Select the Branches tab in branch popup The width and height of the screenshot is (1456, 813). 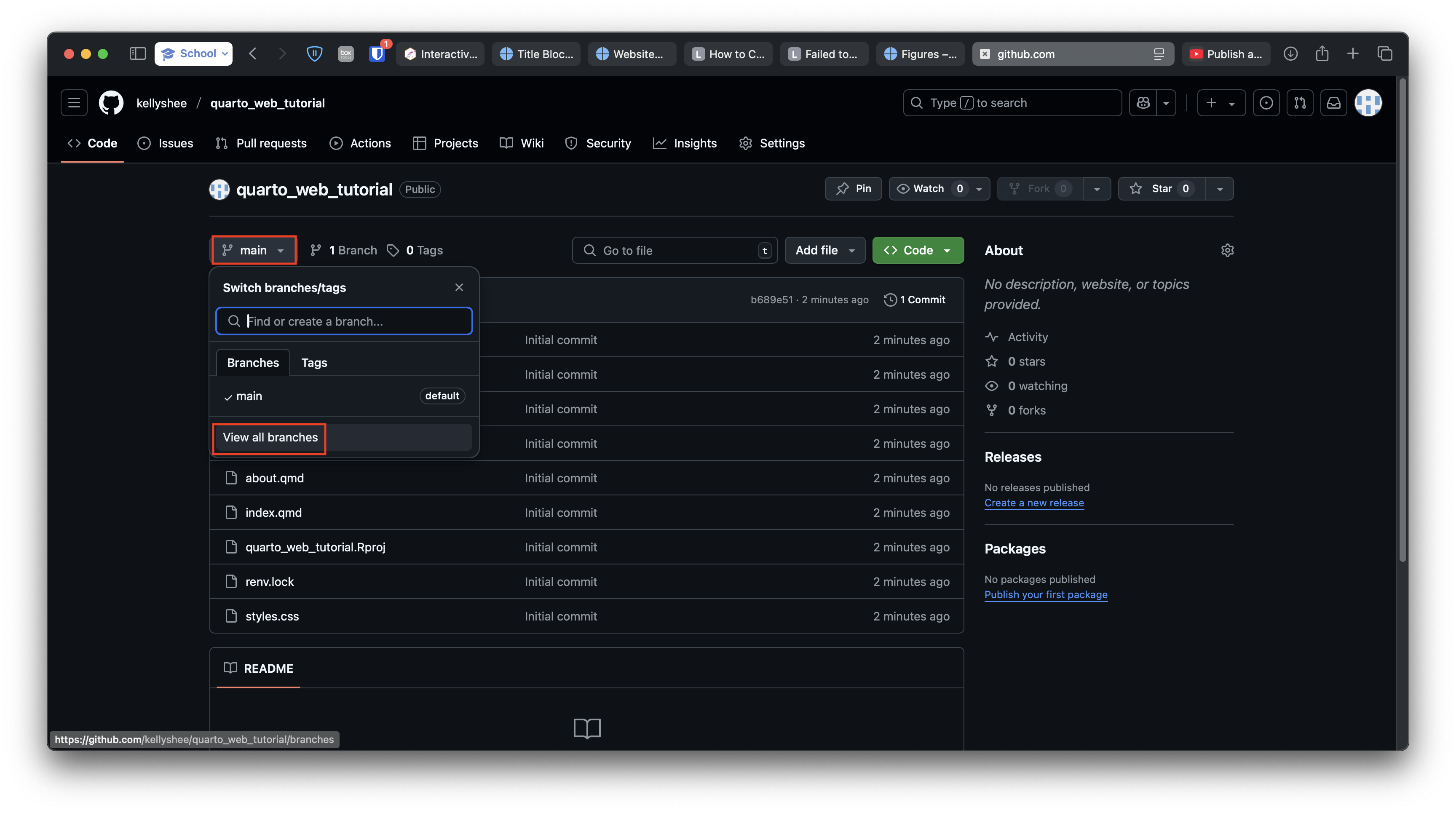point(253,363)
